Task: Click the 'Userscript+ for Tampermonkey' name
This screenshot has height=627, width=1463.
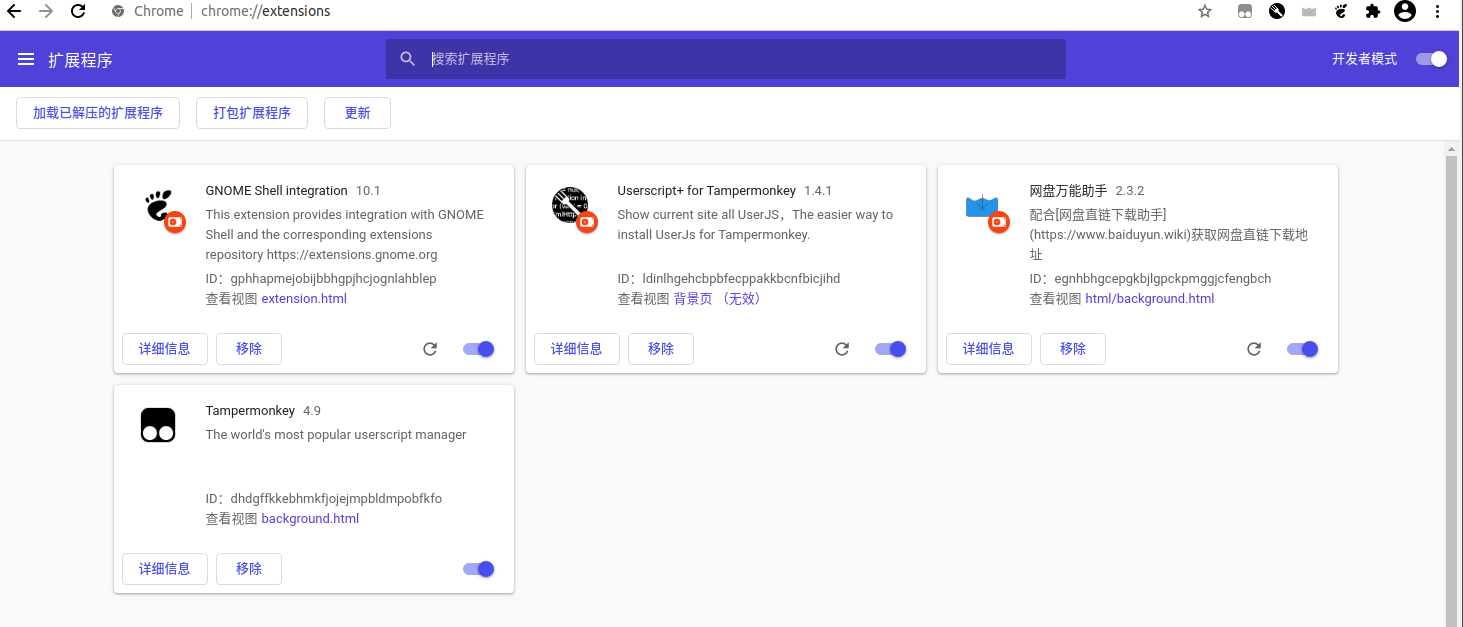Action: coord(707,191)
